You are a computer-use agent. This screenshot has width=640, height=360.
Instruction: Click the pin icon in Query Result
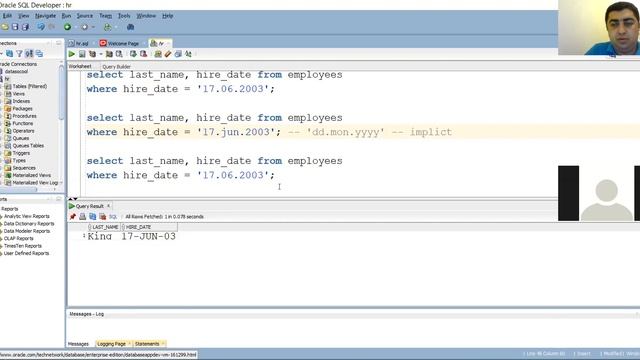tap(73, 217)
